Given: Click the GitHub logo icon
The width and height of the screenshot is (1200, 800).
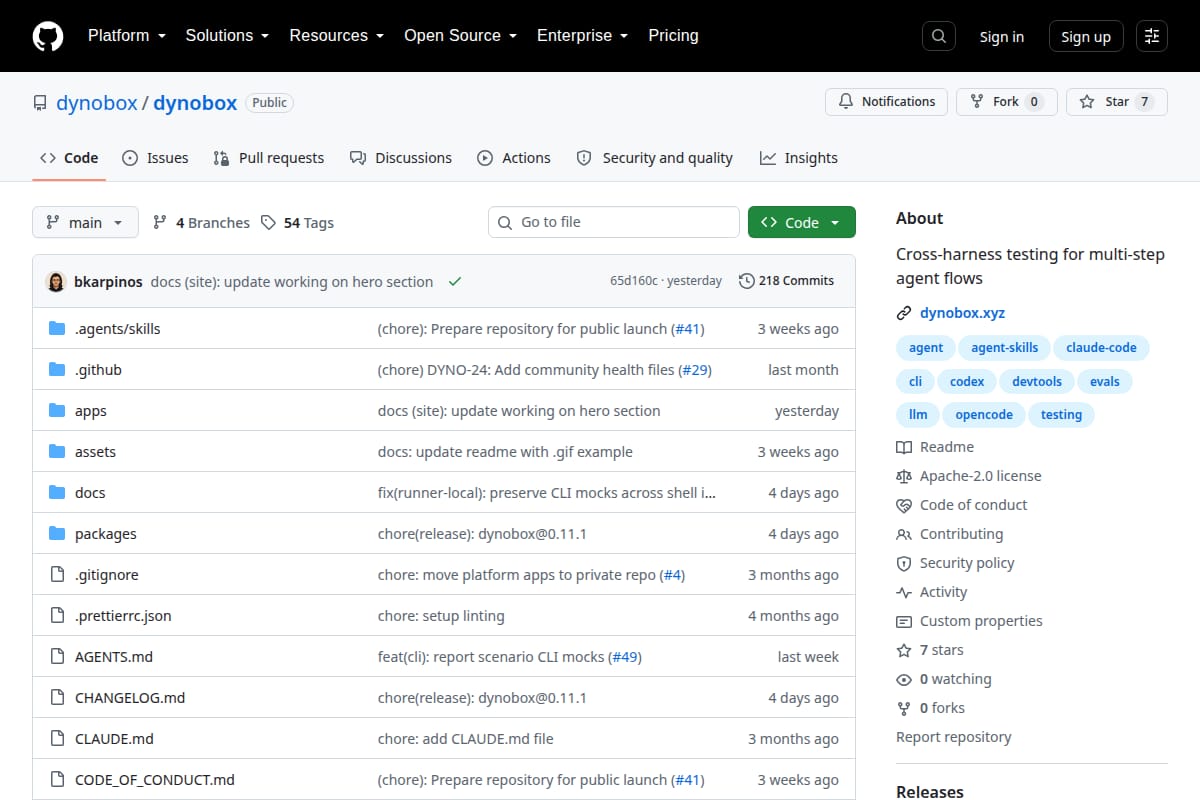Looking at the screenshot, I should 48,36.
